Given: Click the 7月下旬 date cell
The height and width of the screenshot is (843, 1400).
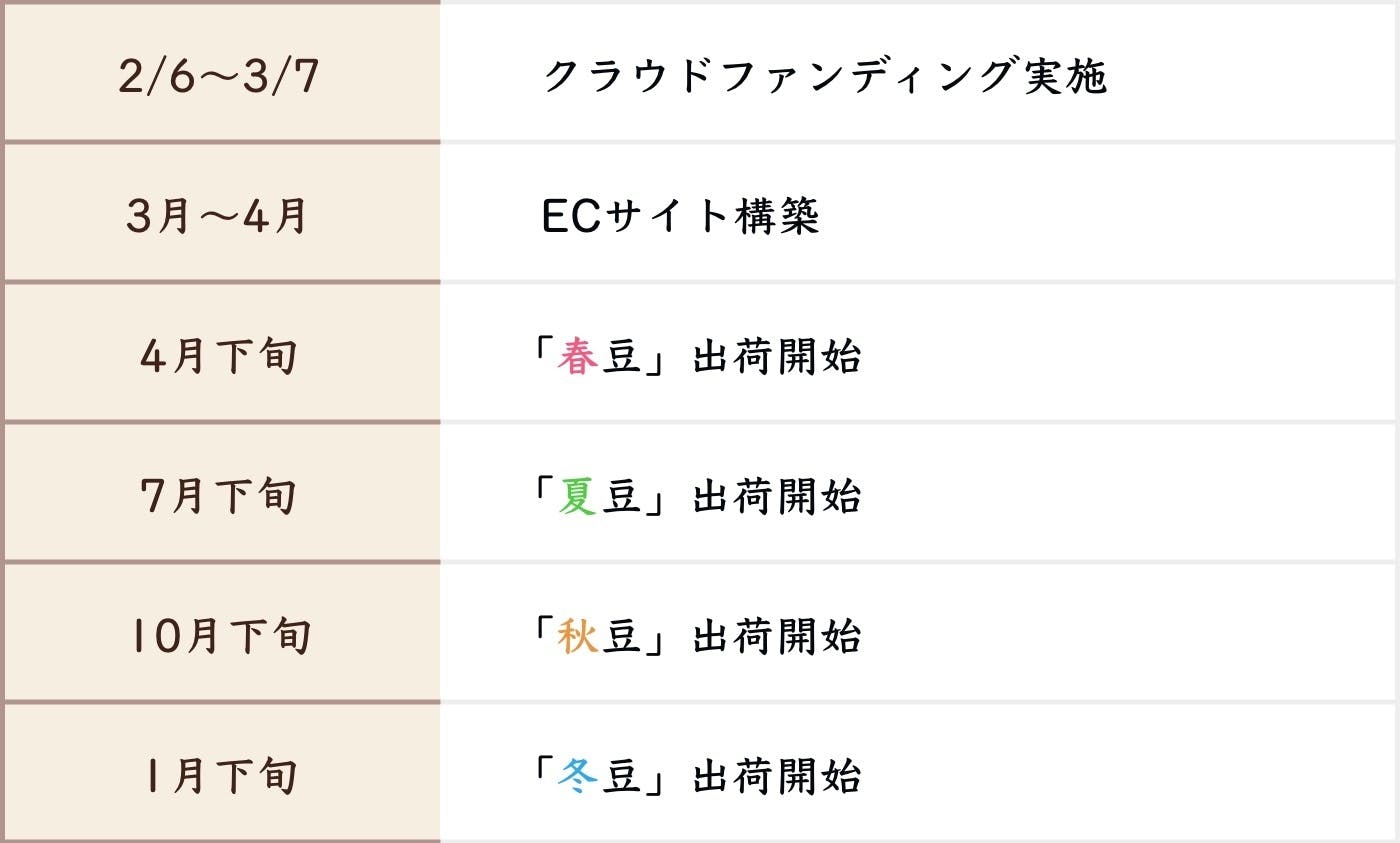Looking at the screenshot, I should [x=219, y=497].
